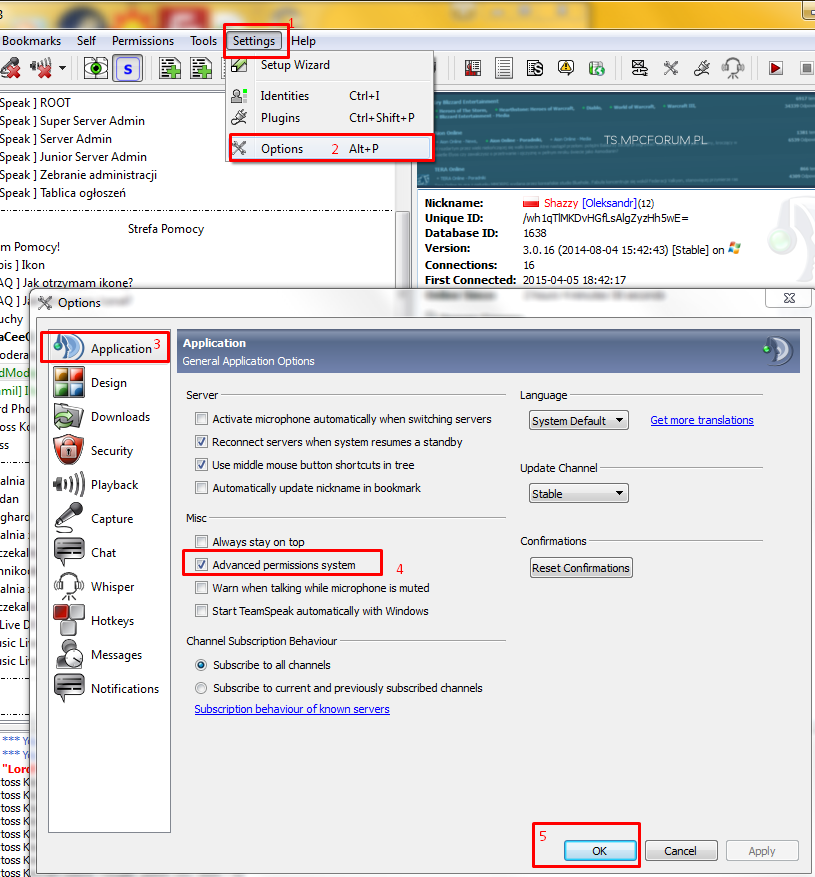
Task: Click the second add-document green plus icon
Action: pyautogui.click(x=201, y=68)
